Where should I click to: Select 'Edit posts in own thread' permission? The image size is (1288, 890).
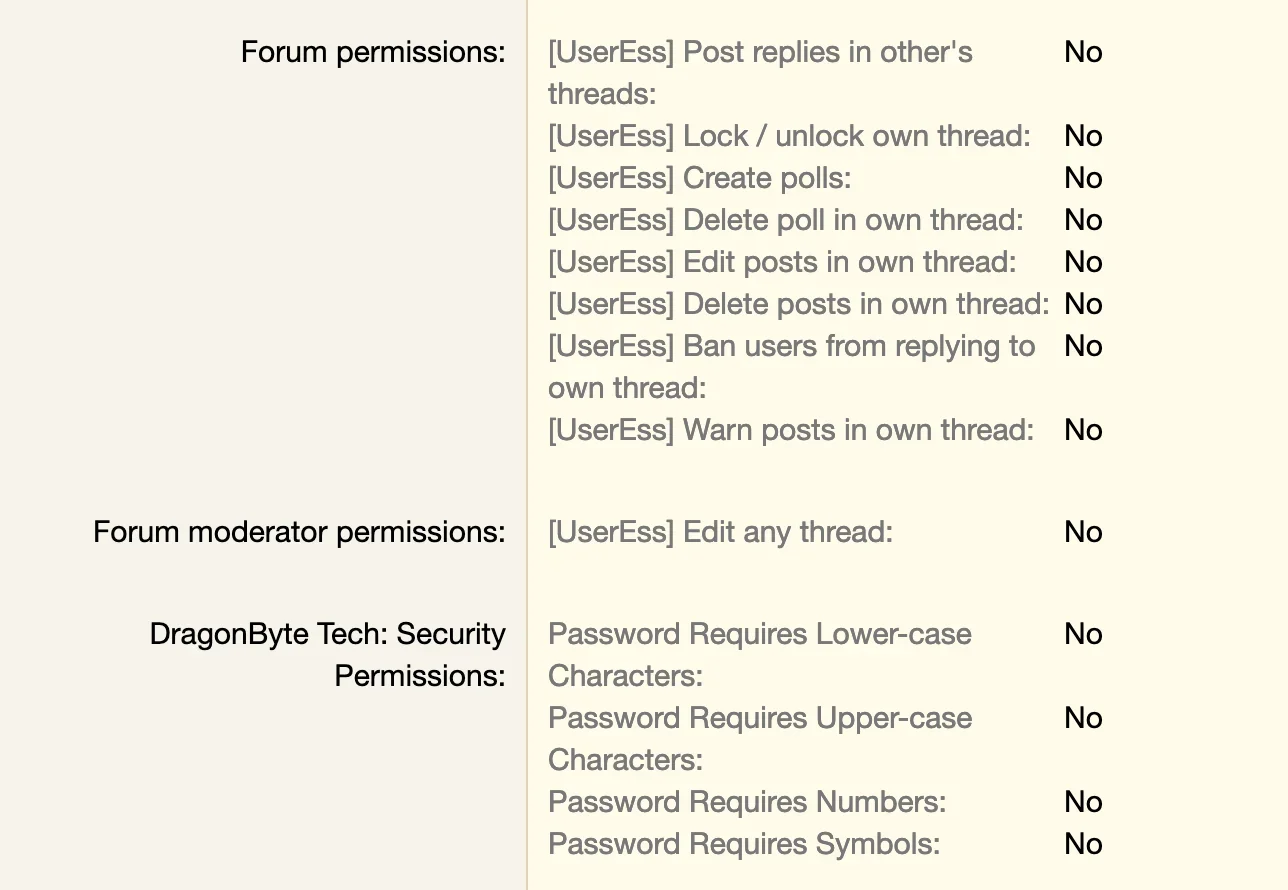[x=782, y=262]
